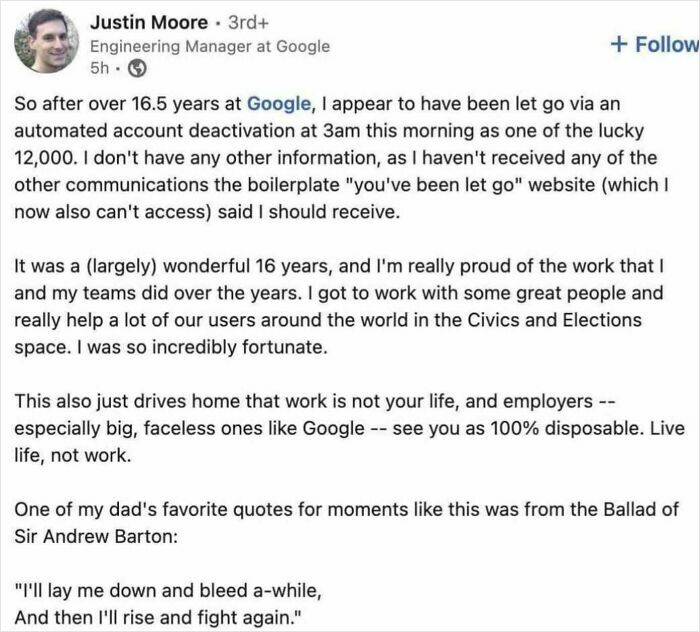The width and height of the screenshot is (700, 632).
Task: Click the plus icon beside Follow
Action: point(619,44)
